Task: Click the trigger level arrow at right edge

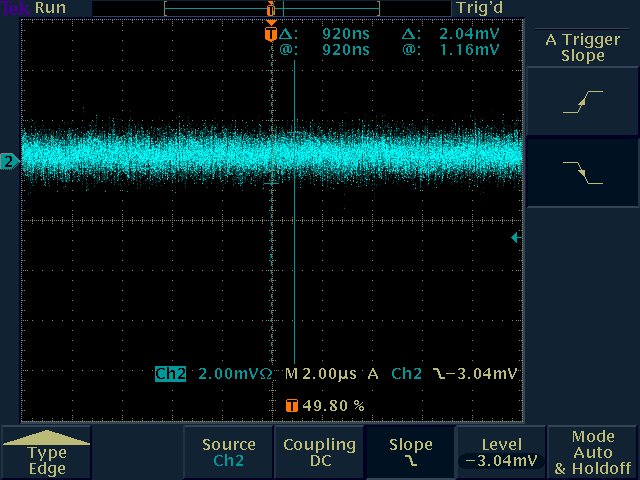Action: pyautogui.click(x=516, y=237)
